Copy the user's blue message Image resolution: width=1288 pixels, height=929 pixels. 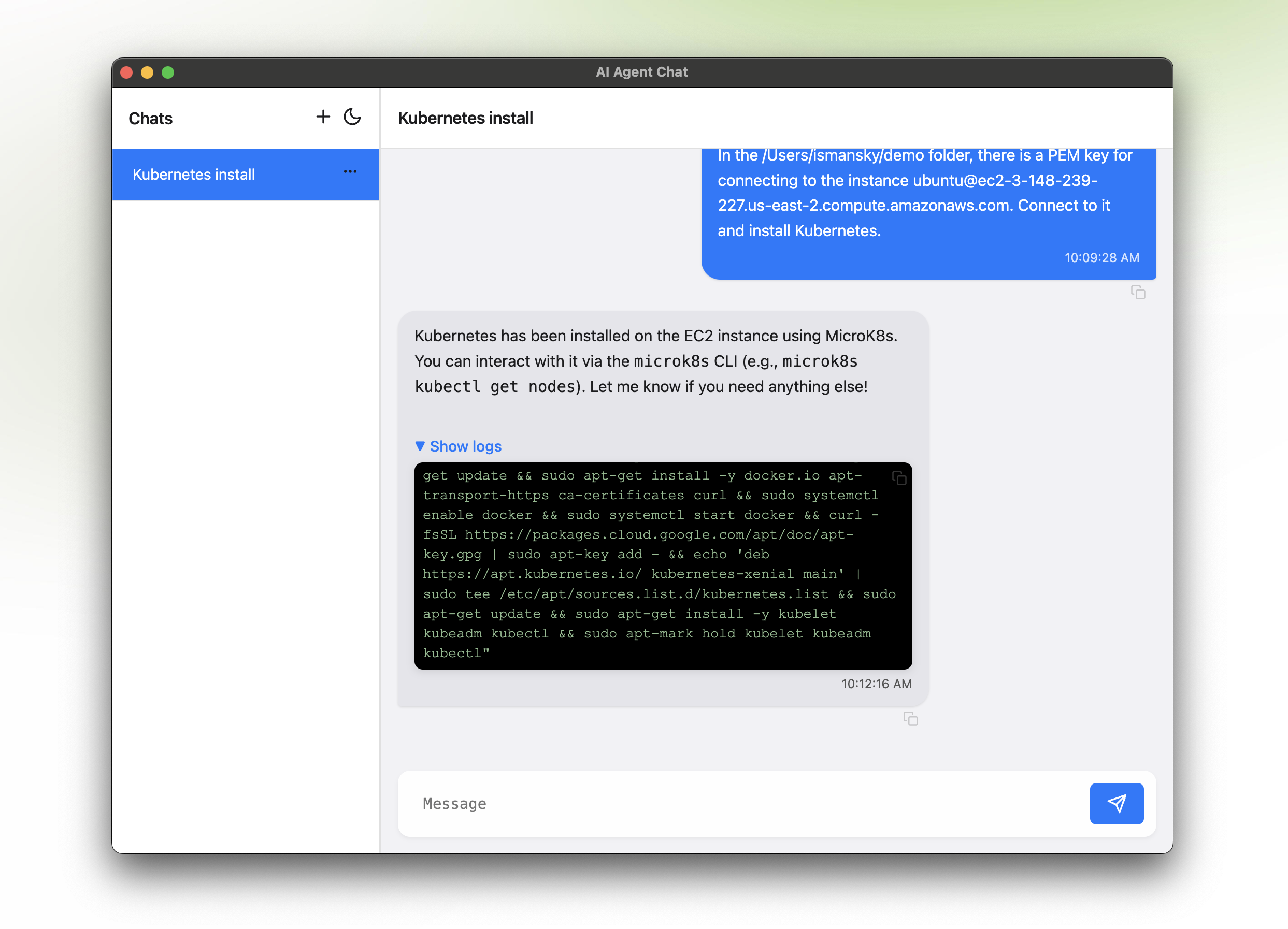pyautogui.click(x=1138, y=292)
